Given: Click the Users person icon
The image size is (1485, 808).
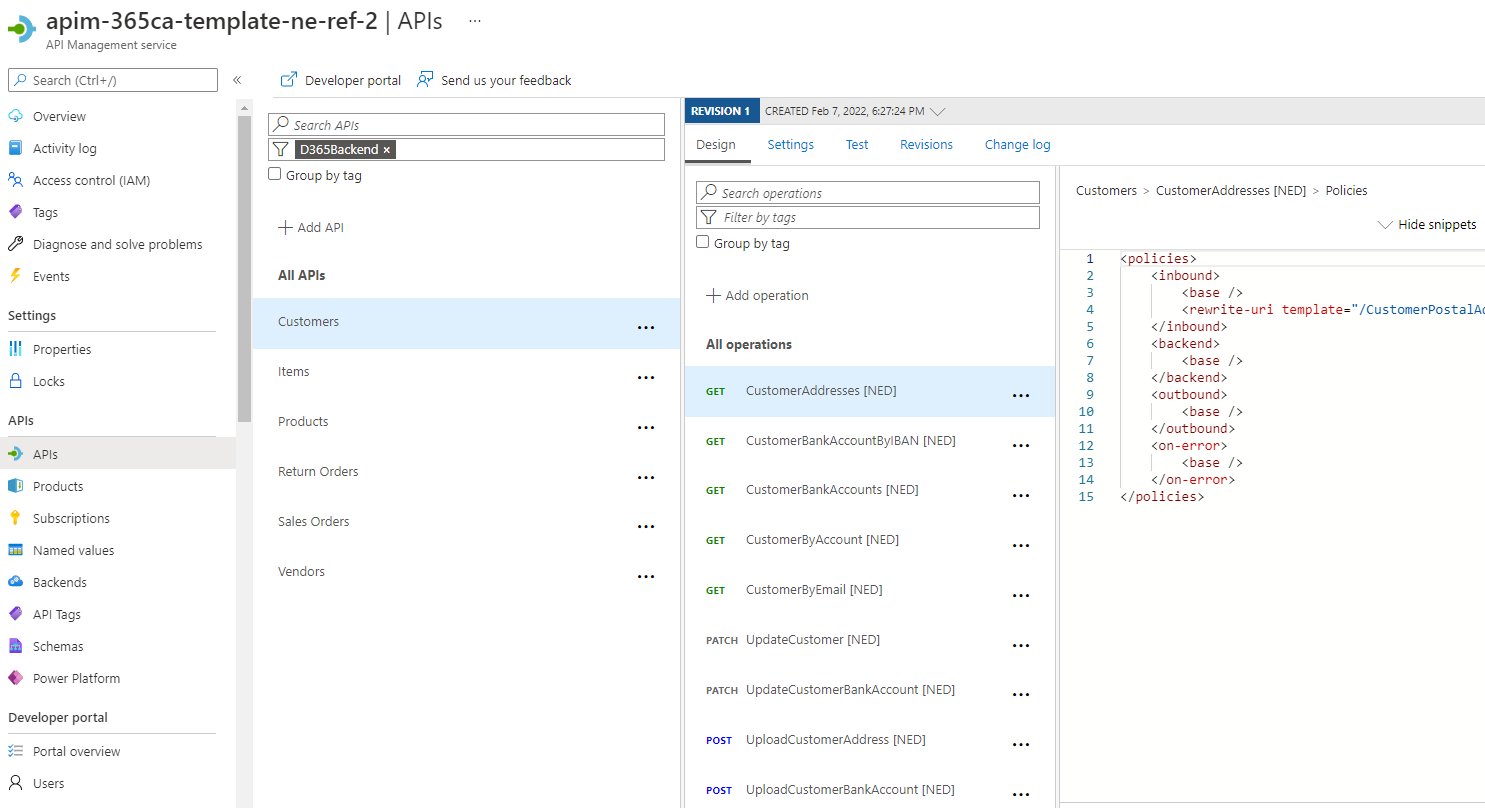Looking at the screenshot, I should tap(15, 783).
